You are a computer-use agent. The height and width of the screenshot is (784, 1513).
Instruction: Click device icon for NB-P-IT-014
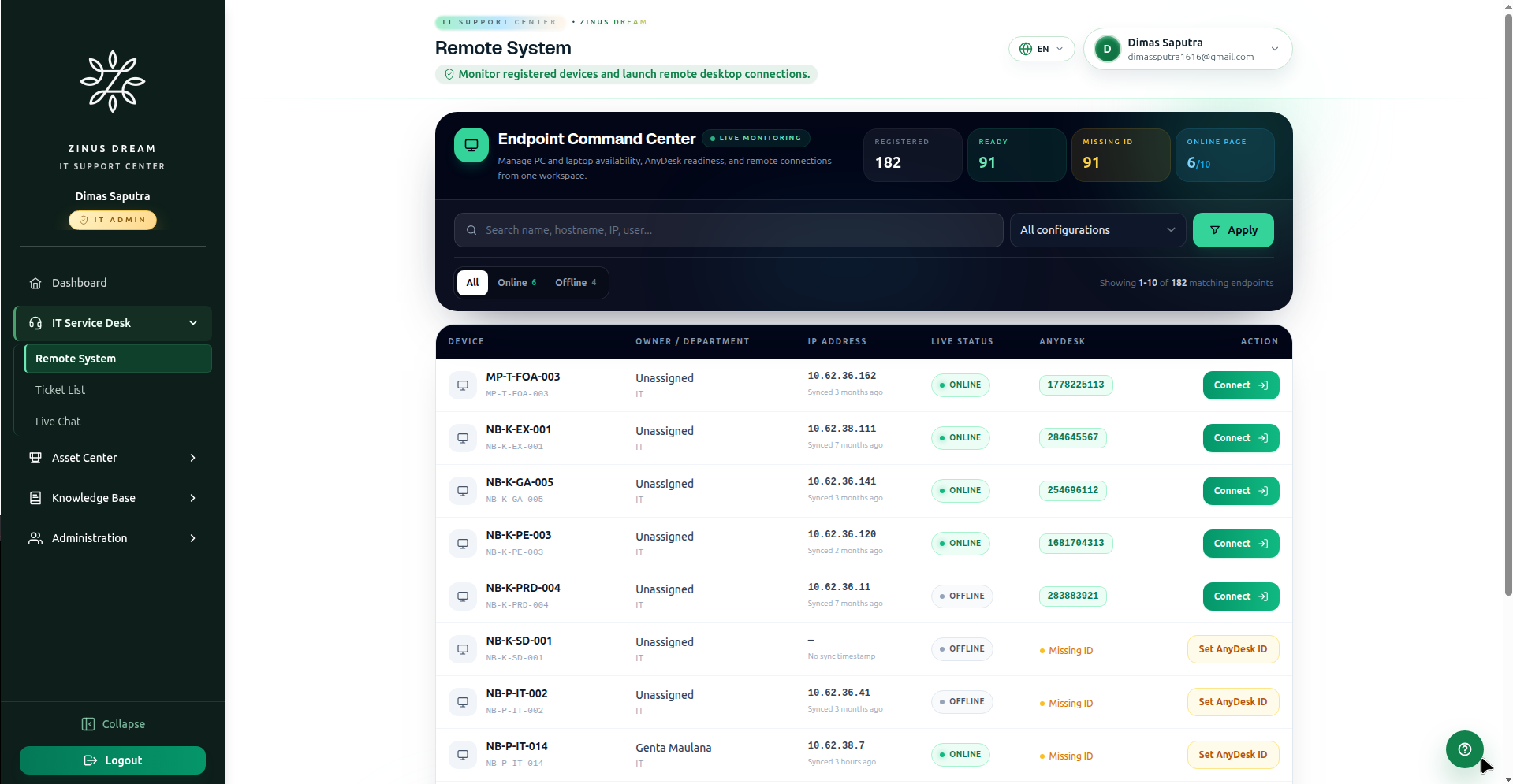click(x=463, y=755)
